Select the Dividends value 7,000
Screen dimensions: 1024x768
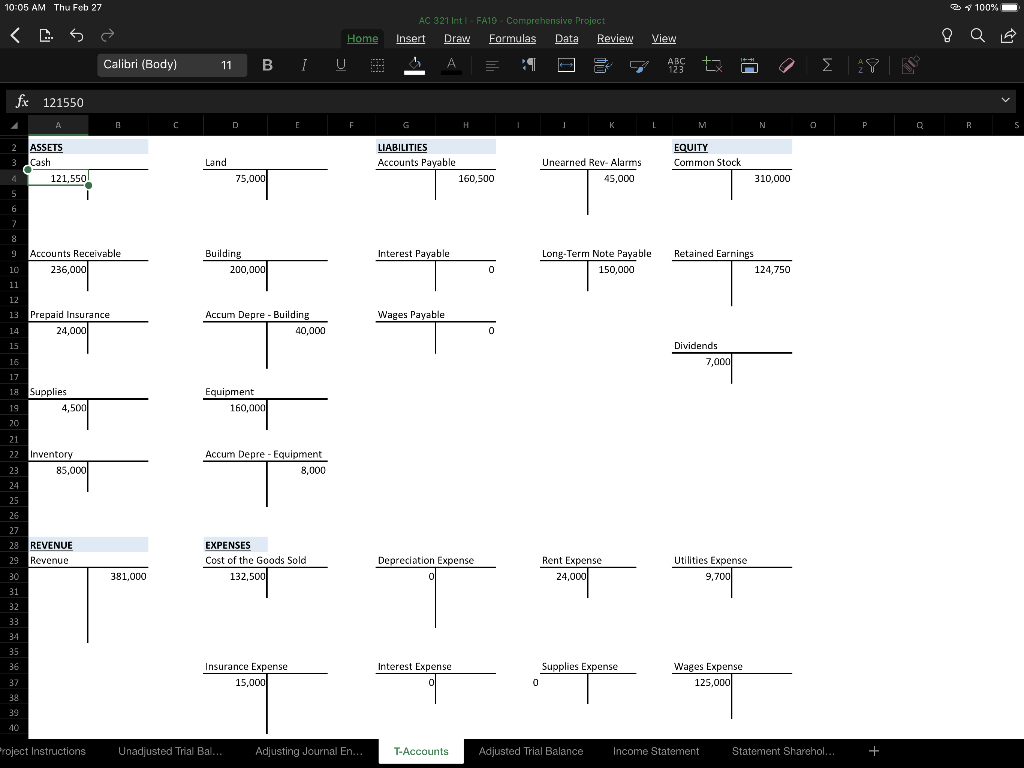[702, 362]
